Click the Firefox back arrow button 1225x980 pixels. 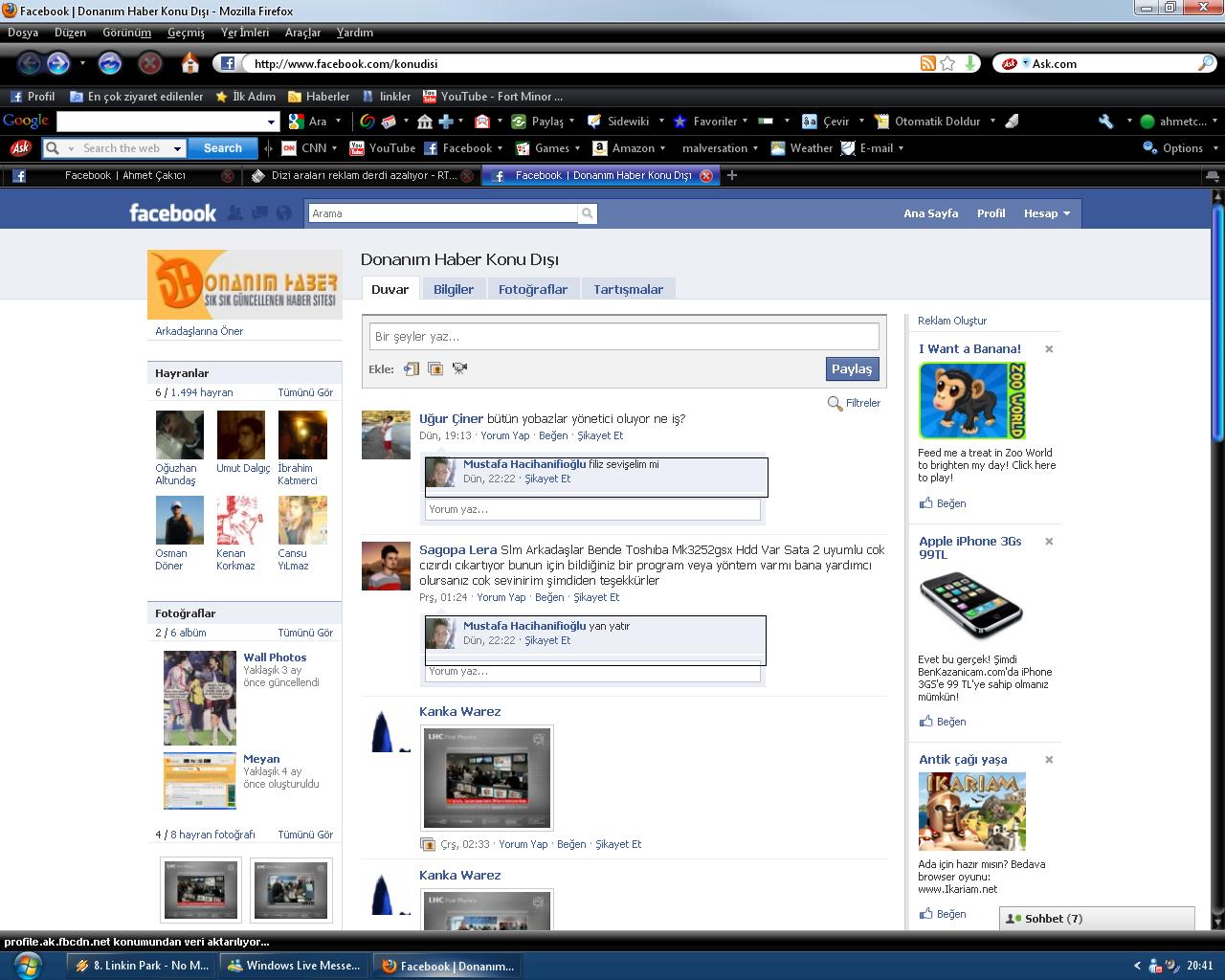30,64
